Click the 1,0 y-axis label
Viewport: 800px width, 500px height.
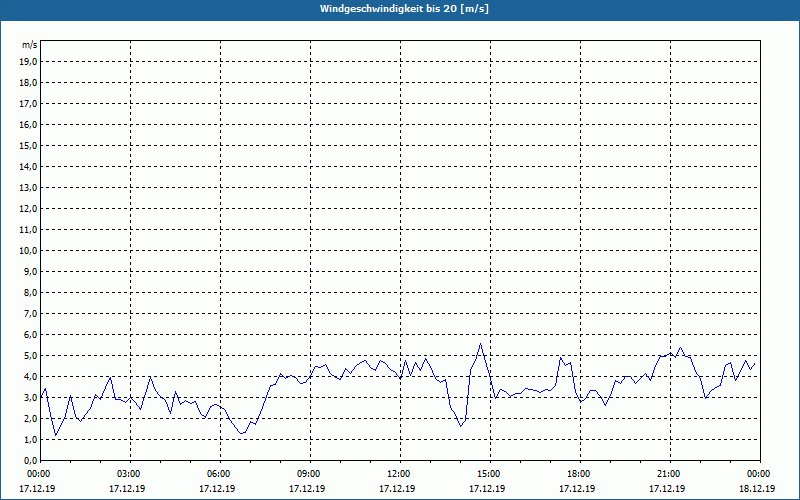(31, 440)
